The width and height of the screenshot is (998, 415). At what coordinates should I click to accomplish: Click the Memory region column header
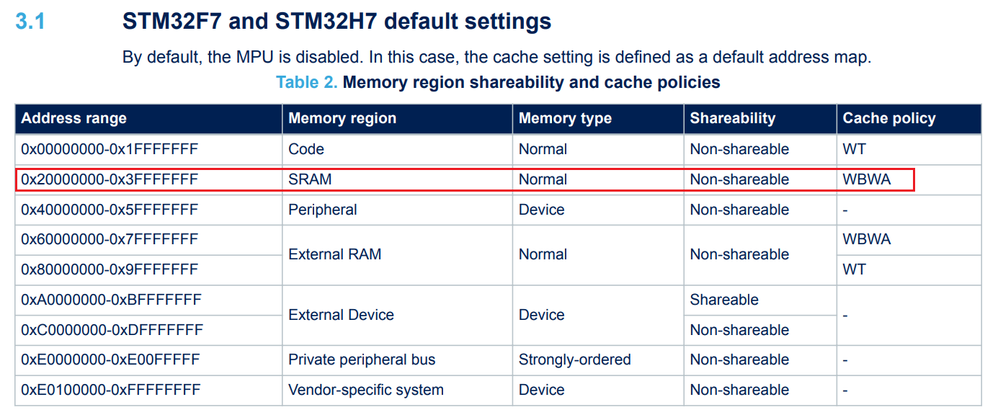coord(342,118)
